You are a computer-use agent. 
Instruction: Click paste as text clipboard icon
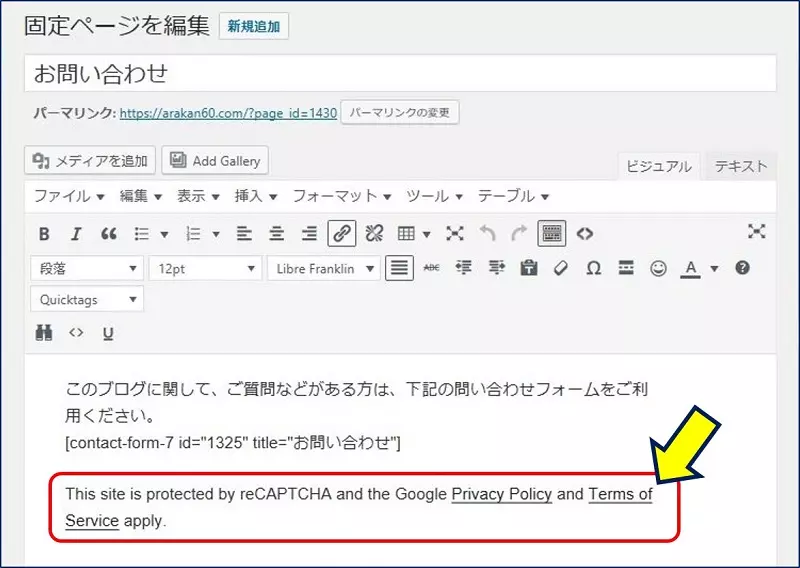(x=529, y=268)
